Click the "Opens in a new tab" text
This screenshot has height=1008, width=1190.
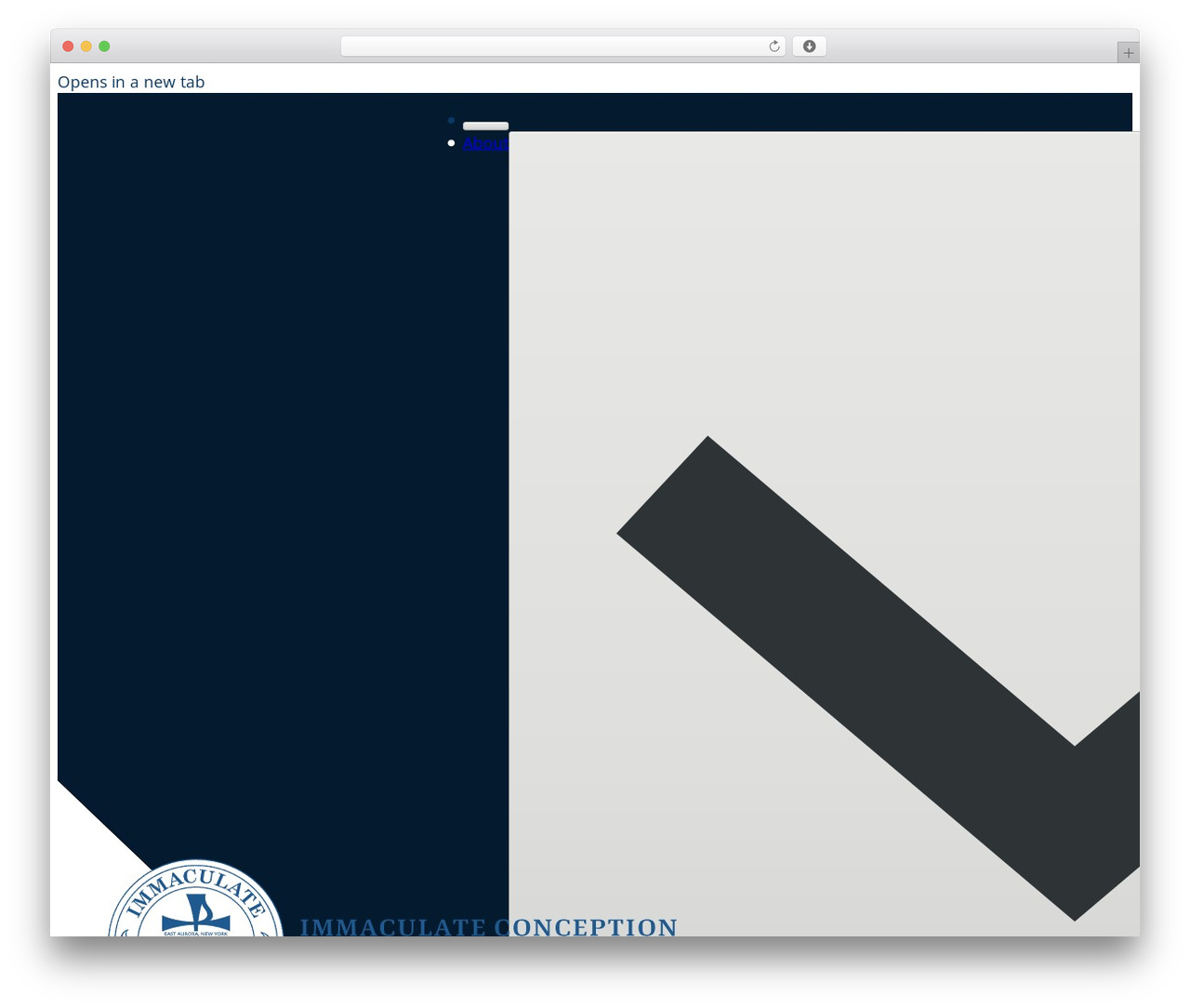click(131, 82)
